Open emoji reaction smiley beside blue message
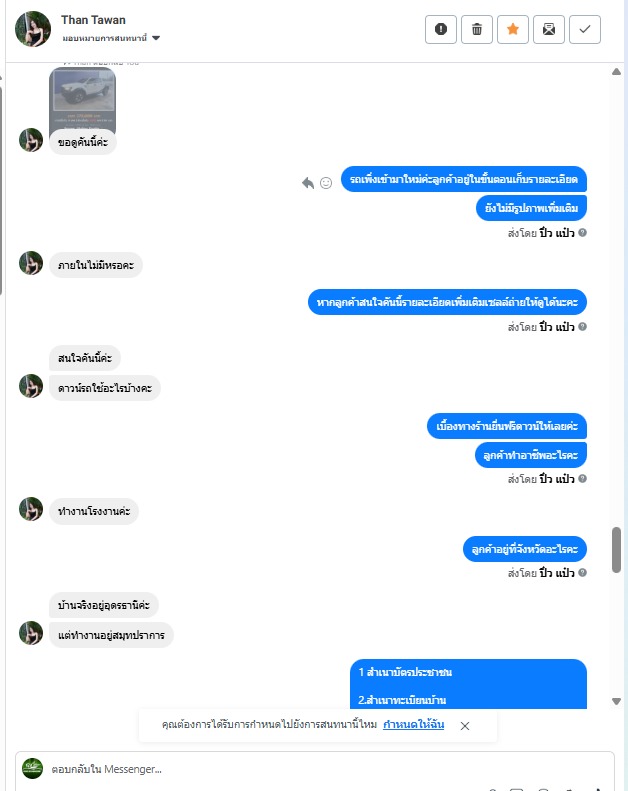This screenshot has height=791, width=628. [326, 183]
